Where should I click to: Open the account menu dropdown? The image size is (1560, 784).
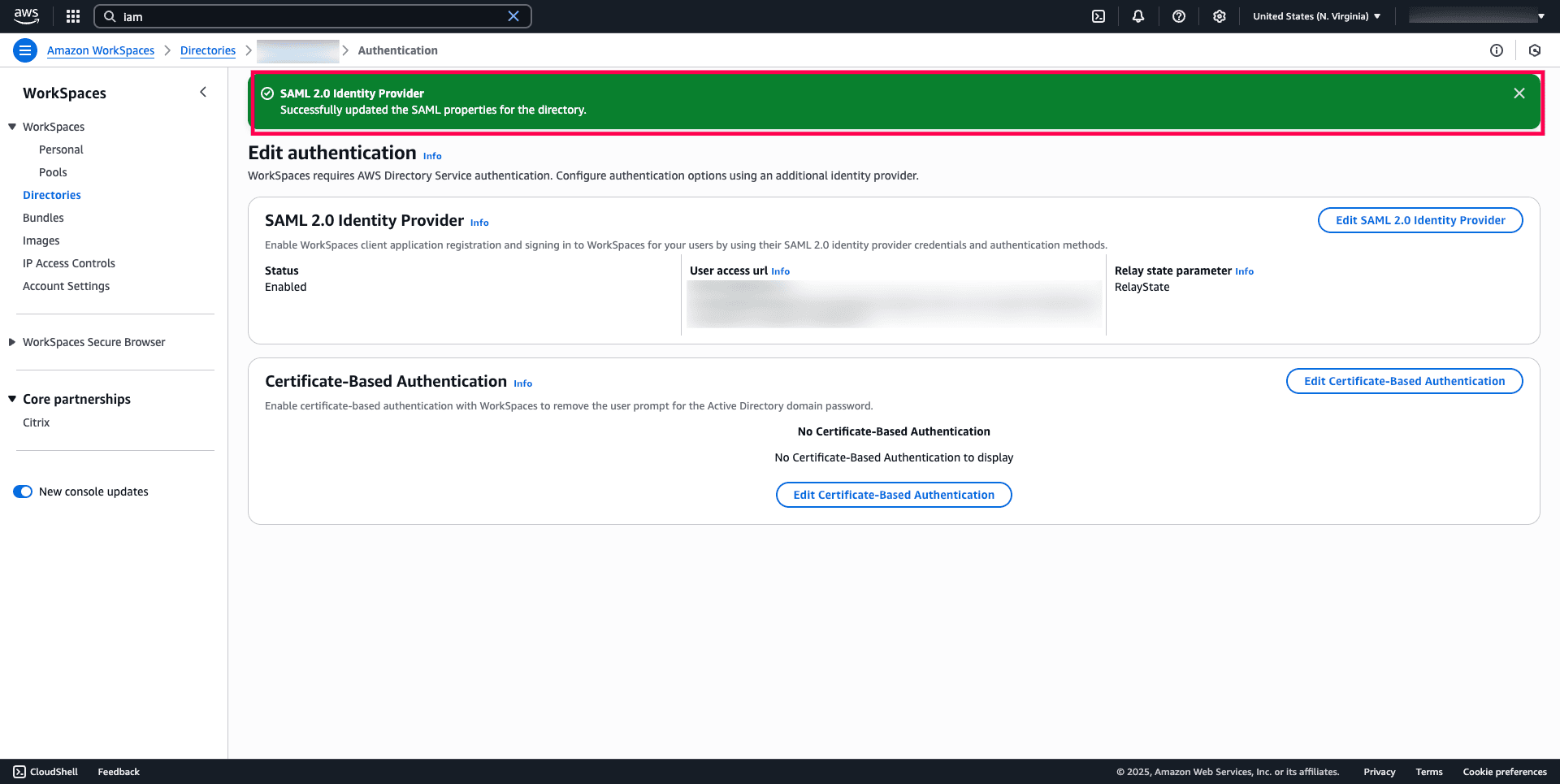(1477, 16)
